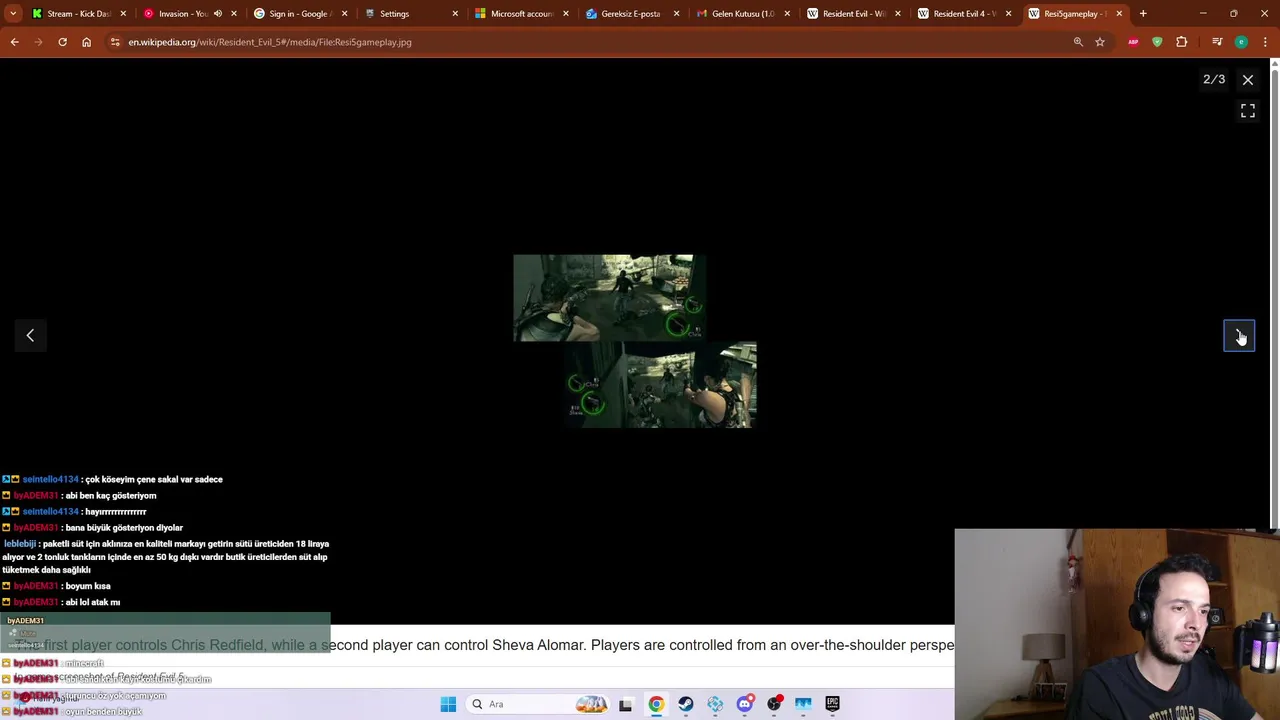Show the next image in the media viewer
Screen dimensions: 1280x720
click(x=1239, y=336)
